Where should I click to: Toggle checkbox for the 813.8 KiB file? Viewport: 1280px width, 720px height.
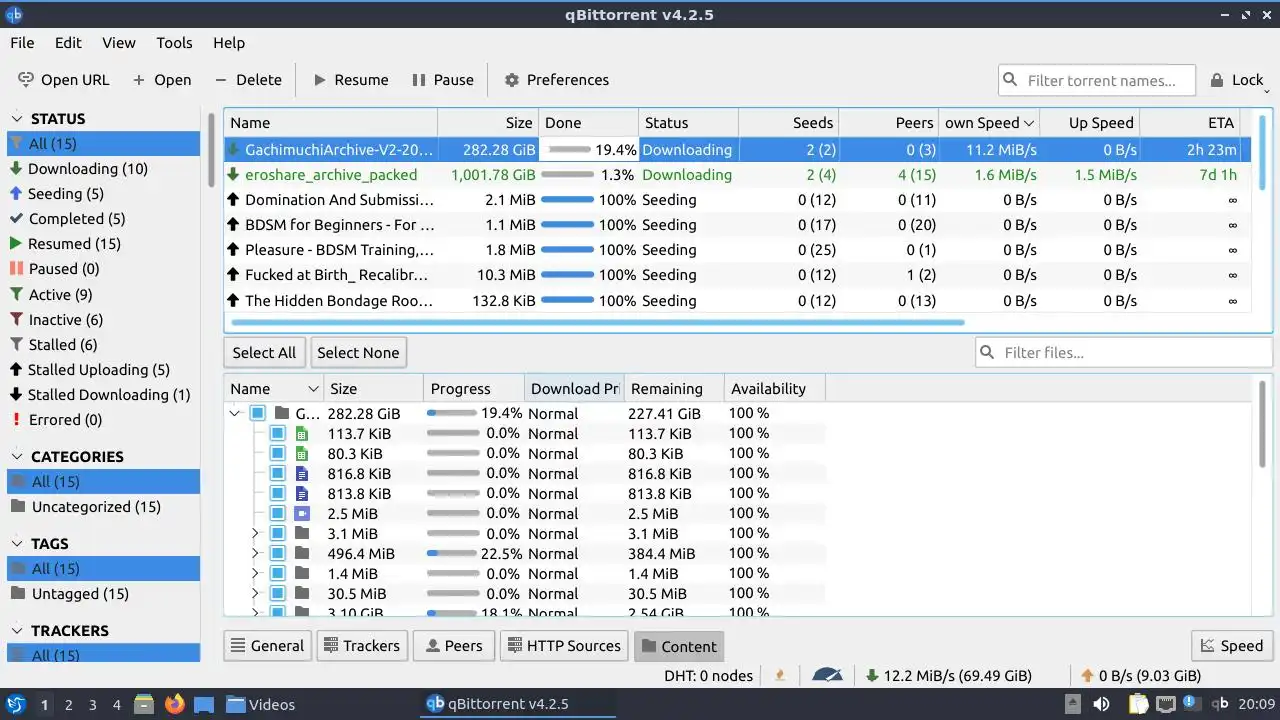tap(278, 494)
